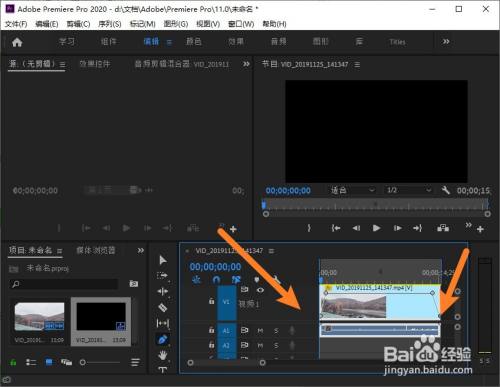Mute audio track A1
Image resolution: width=500 pixels, height=387 pixels.
point(260,330)
